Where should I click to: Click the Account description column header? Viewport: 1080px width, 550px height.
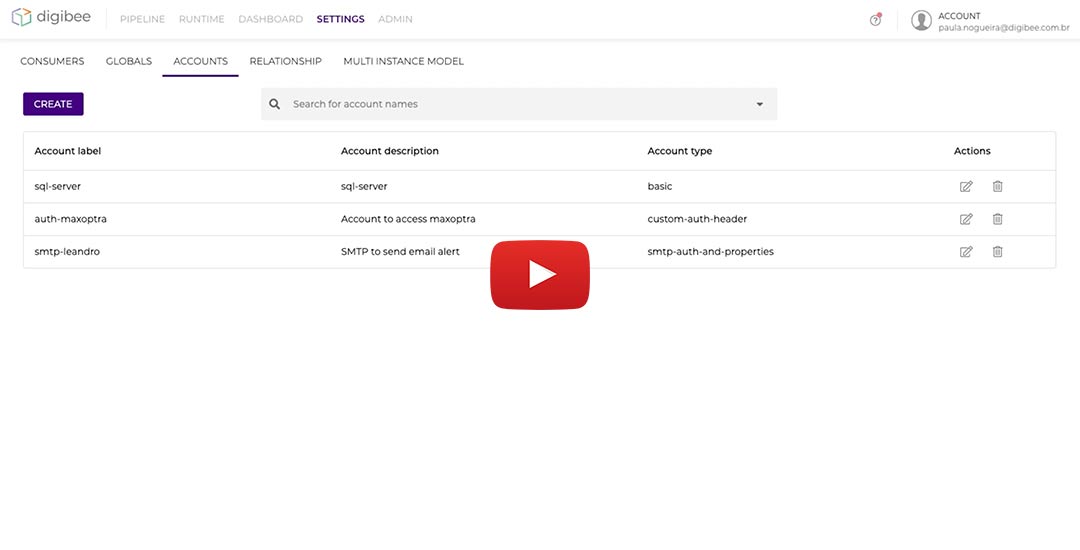pos(390,151)
